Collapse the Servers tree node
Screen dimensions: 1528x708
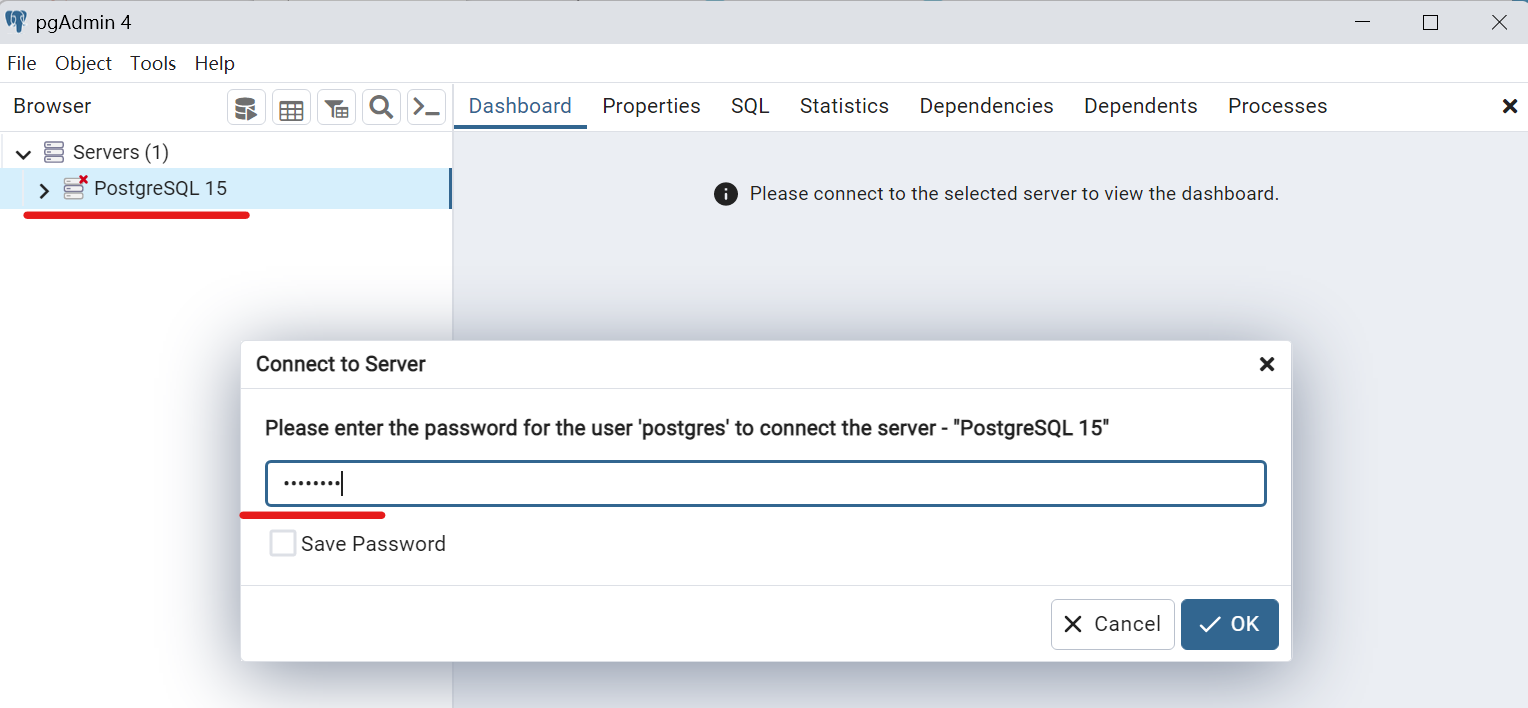click(x=23, y=154)
